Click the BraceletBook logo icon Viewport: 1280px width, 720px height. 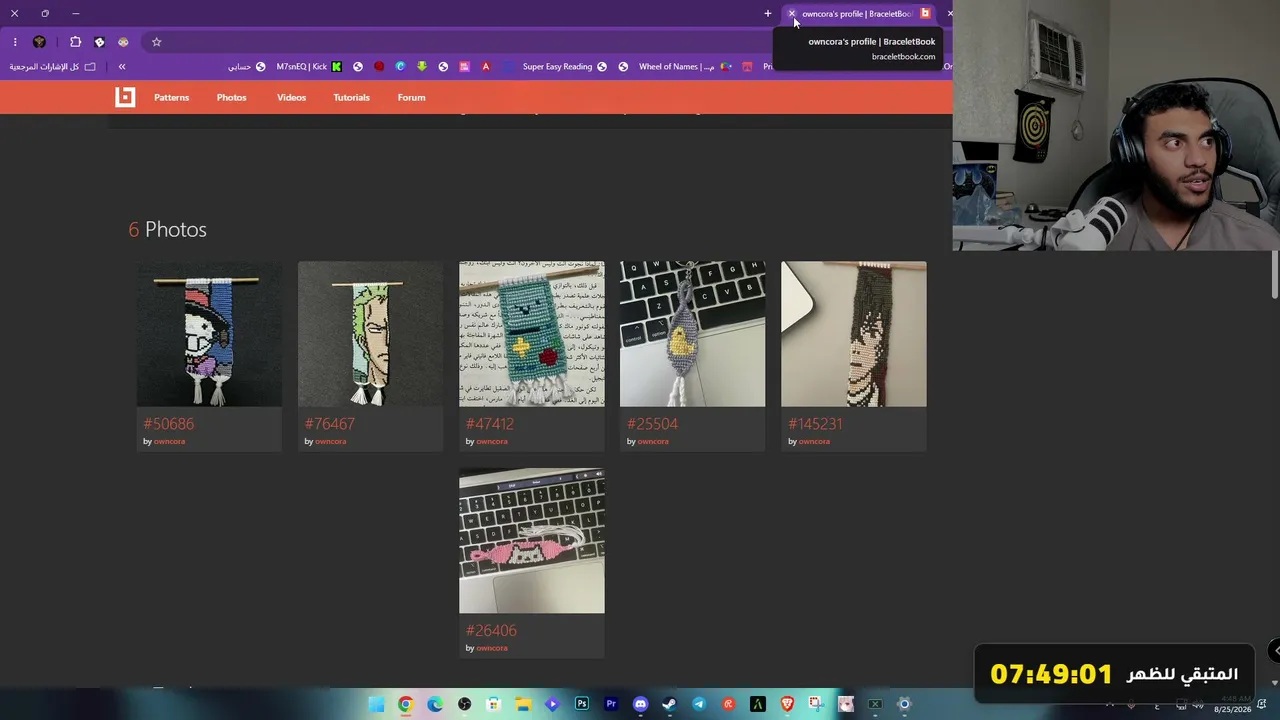pyautogui.click(x=125, y=97)
